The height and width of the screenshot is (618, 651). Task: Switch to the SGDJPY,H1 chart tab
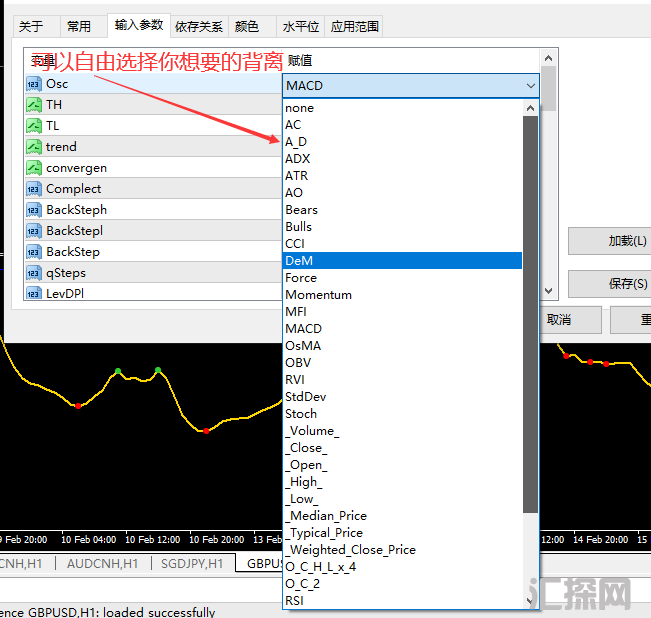coord(192,564)
